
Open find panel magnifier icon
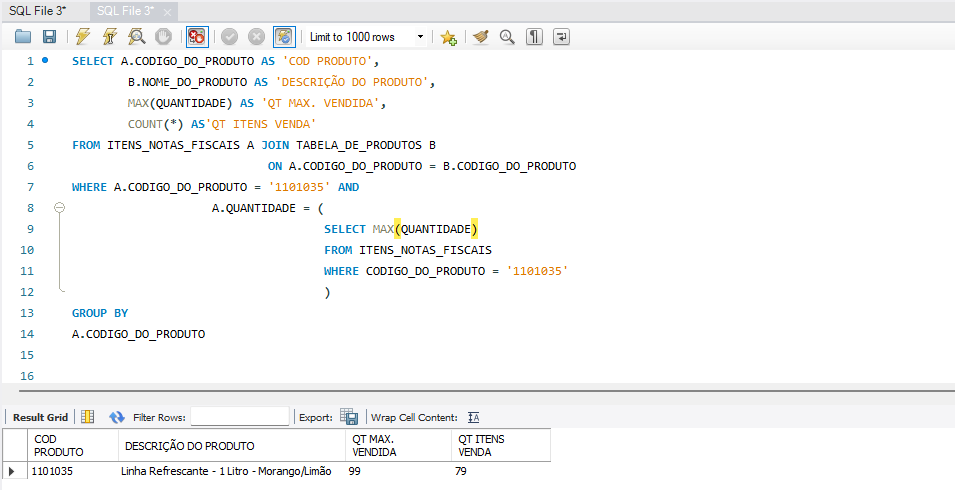point(507,37)
